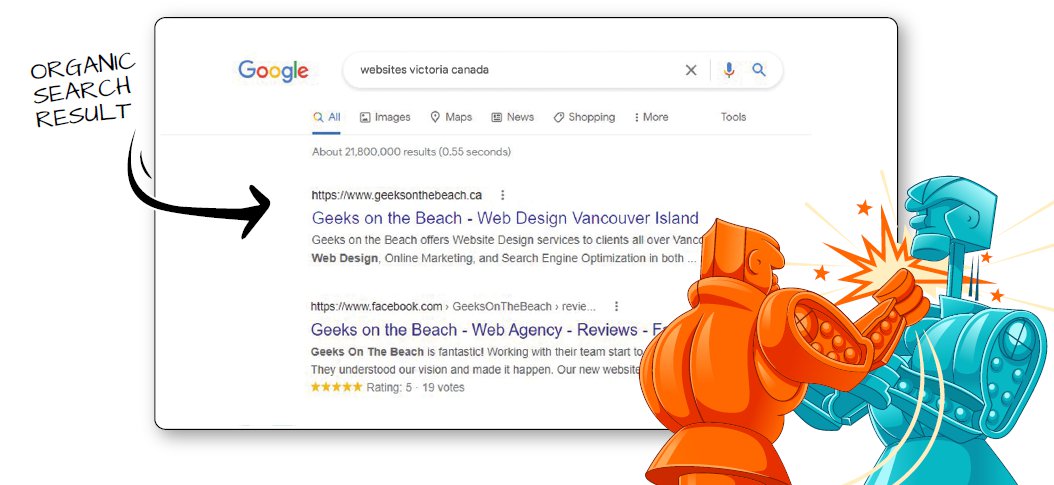This screenshot has height=485, width=1054.
Task: Click the Google logo
Action: click(x=273, y=71)
